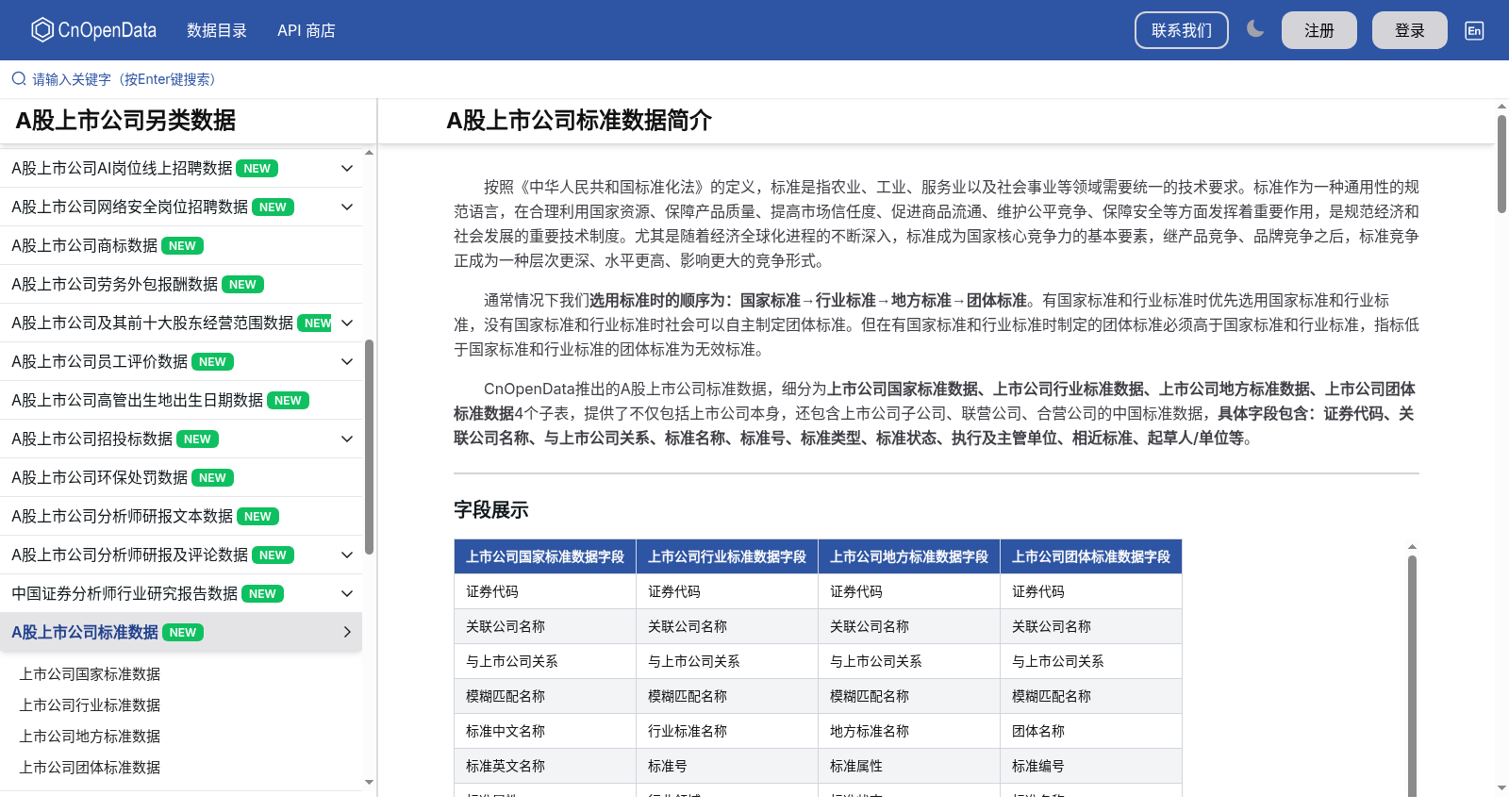Viewport: 1509px width, 812px height.
Task: Open 上市公司行业标准数据 sub-item
Action: pos(90,704)
